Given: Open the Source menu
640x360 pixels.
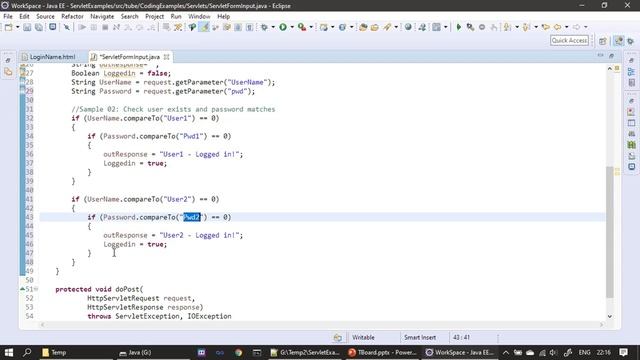Looking at the screenshot, I should pyautogui.click(x=45, y=16).
